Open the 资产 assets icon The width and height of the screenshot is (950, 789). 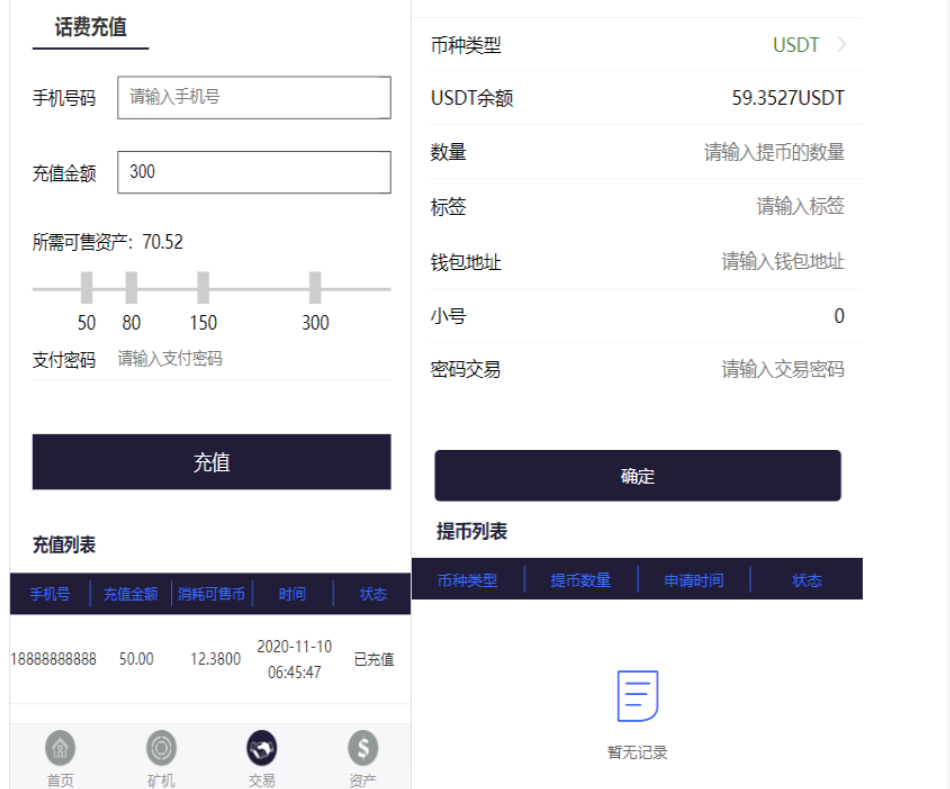tap(362, 748)
